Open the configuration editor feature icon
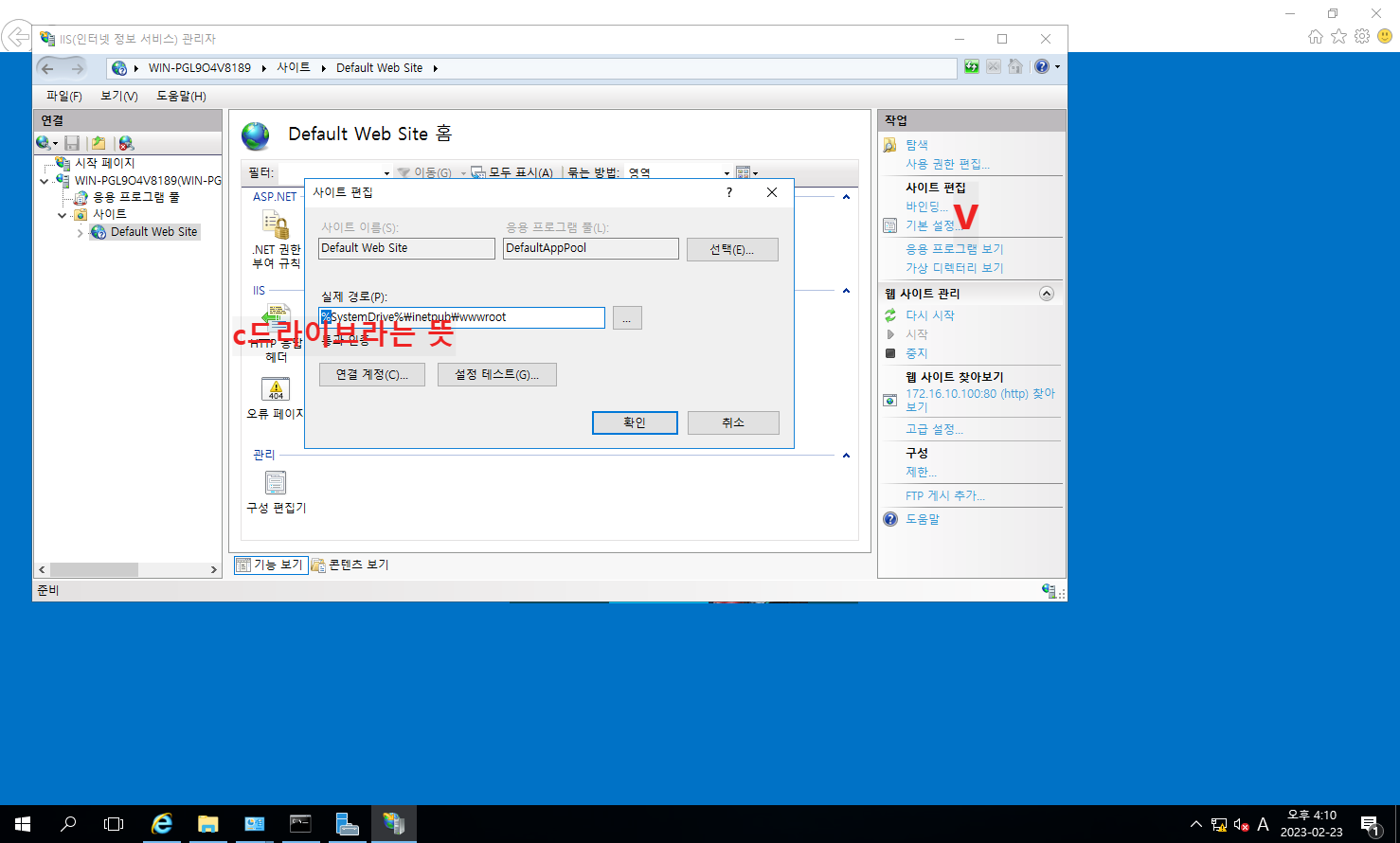 pos(276,483)
